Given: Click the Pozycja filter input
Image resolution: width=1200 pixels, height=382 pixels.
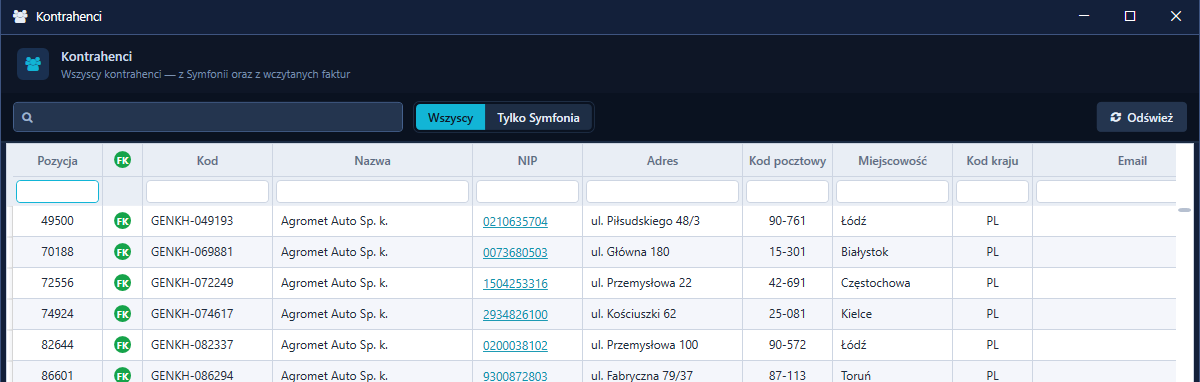Looking at the screenshot, I should tap(57, 191).
